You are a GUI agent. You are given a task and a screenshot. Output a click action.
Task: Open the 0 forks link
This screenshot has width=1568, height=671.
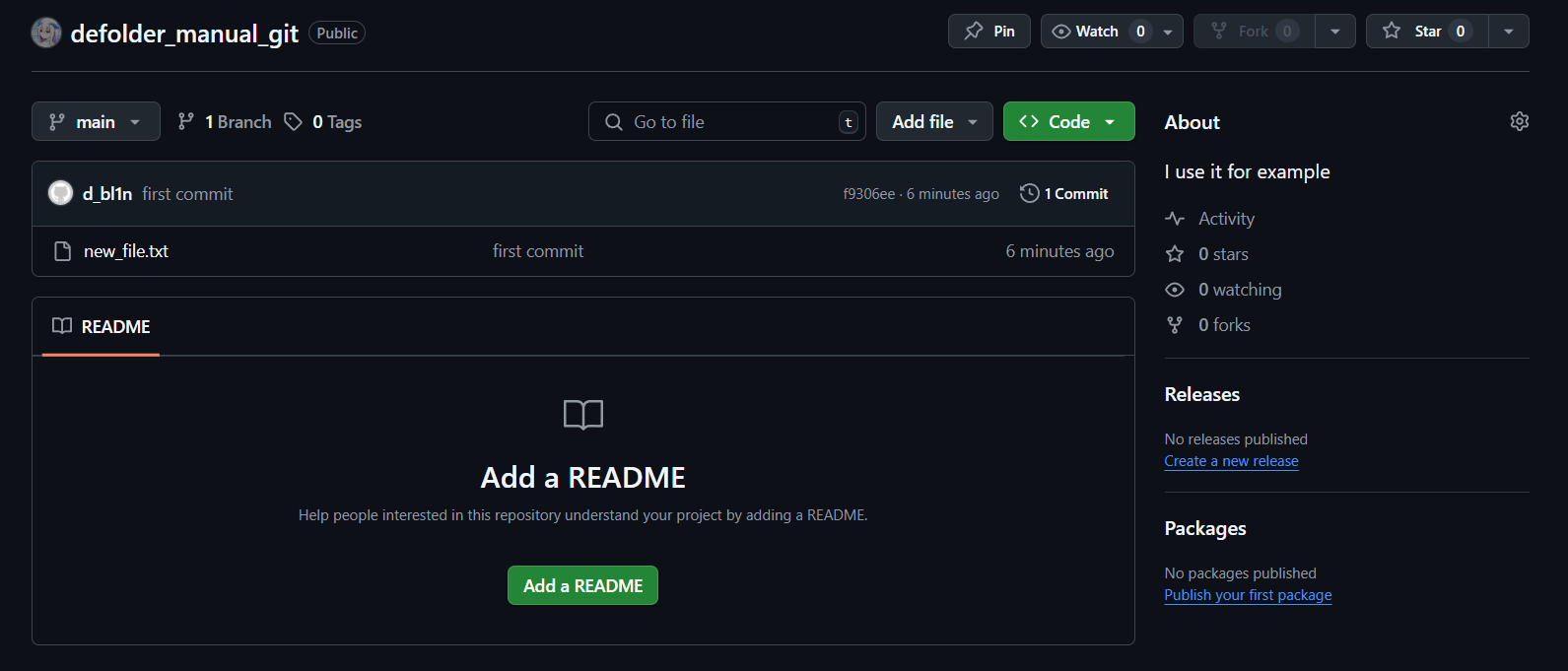click(x=1224, y=325)
